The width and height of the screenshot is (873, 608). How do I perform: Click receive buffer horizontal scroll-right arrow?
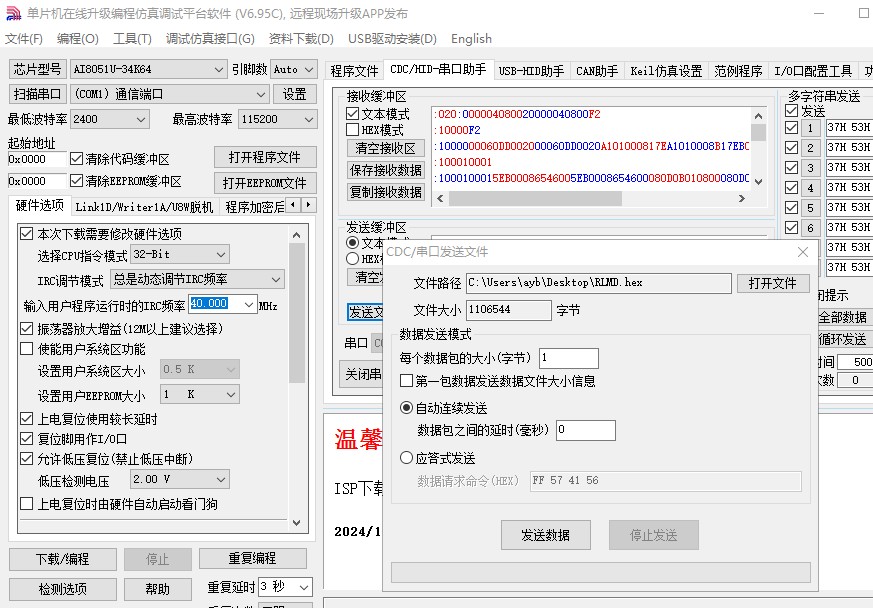[x=742, y=198]
